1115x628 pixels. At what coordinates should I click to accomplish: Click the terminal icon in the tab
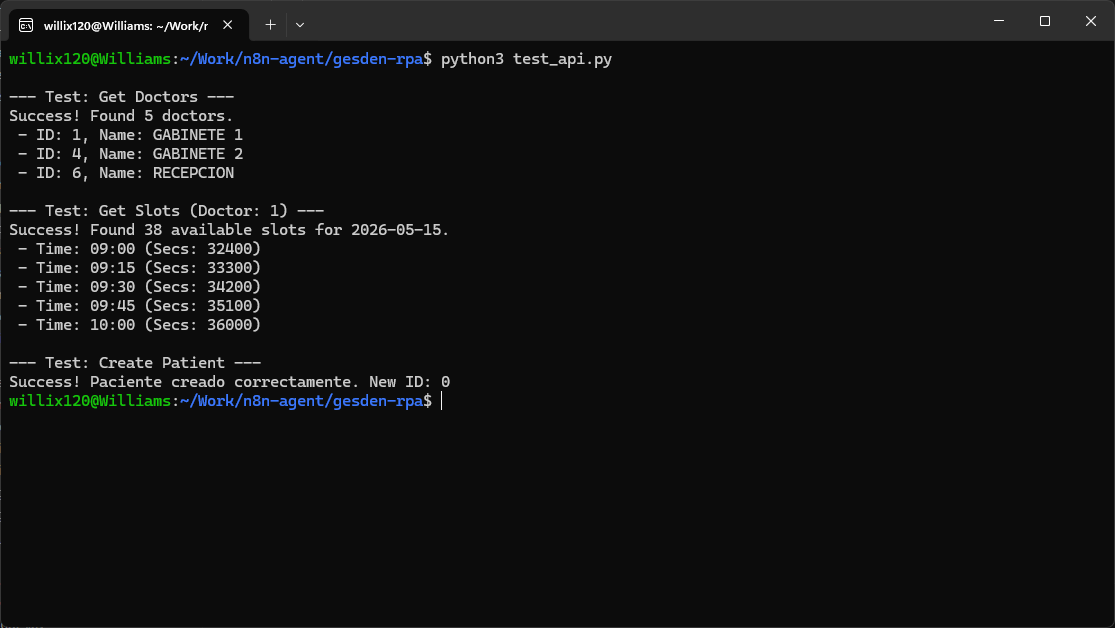pyautogui.click(x=26, y=26)
